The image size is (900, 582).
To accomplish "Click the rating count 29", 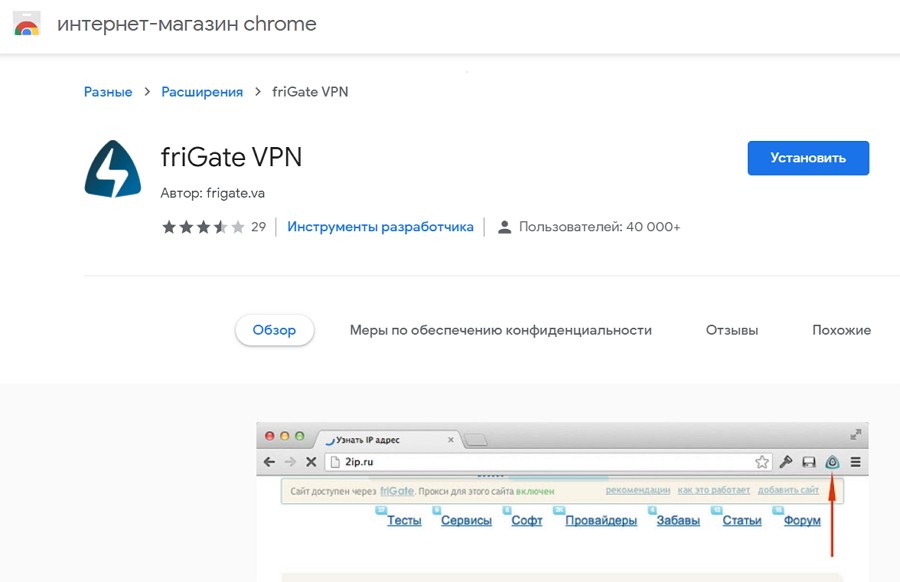I will tap(258, 227).
